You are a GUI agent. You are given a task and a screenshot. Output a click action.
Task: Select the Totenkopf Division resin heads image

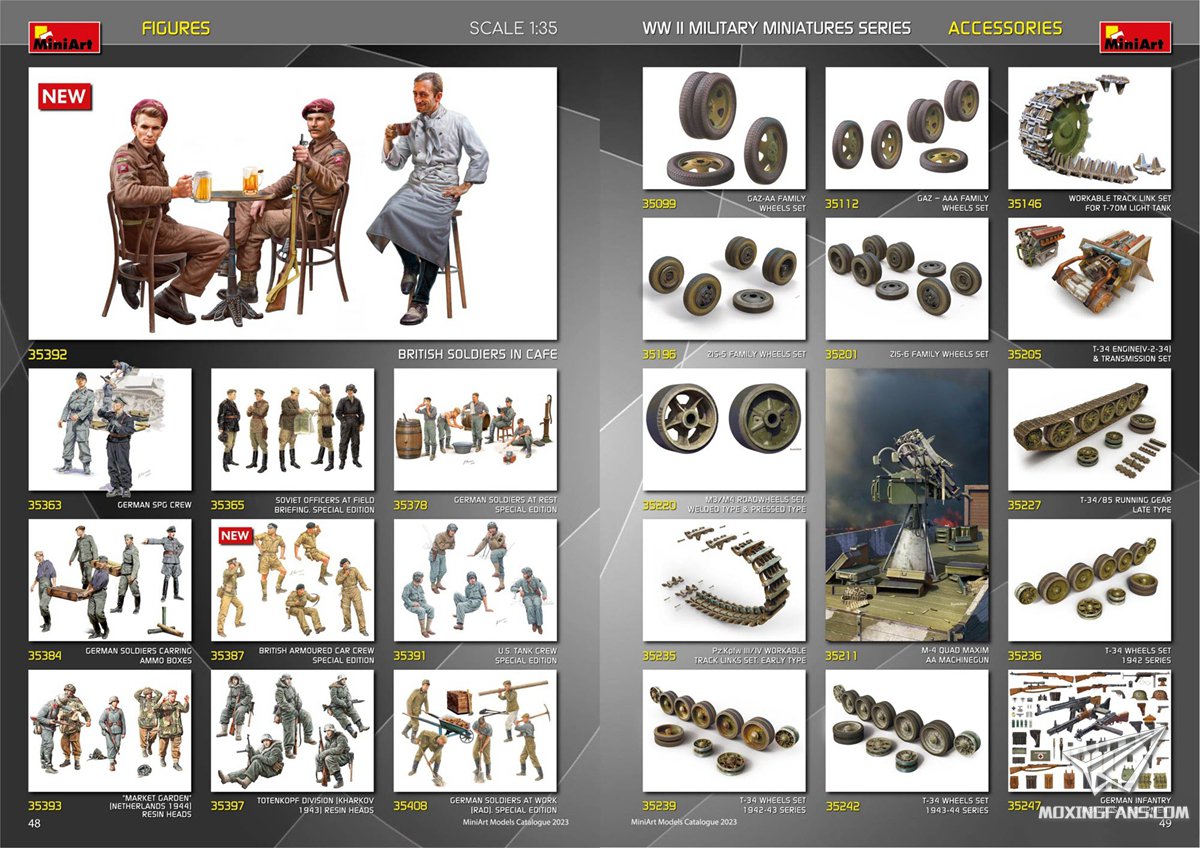coord(293,731)
